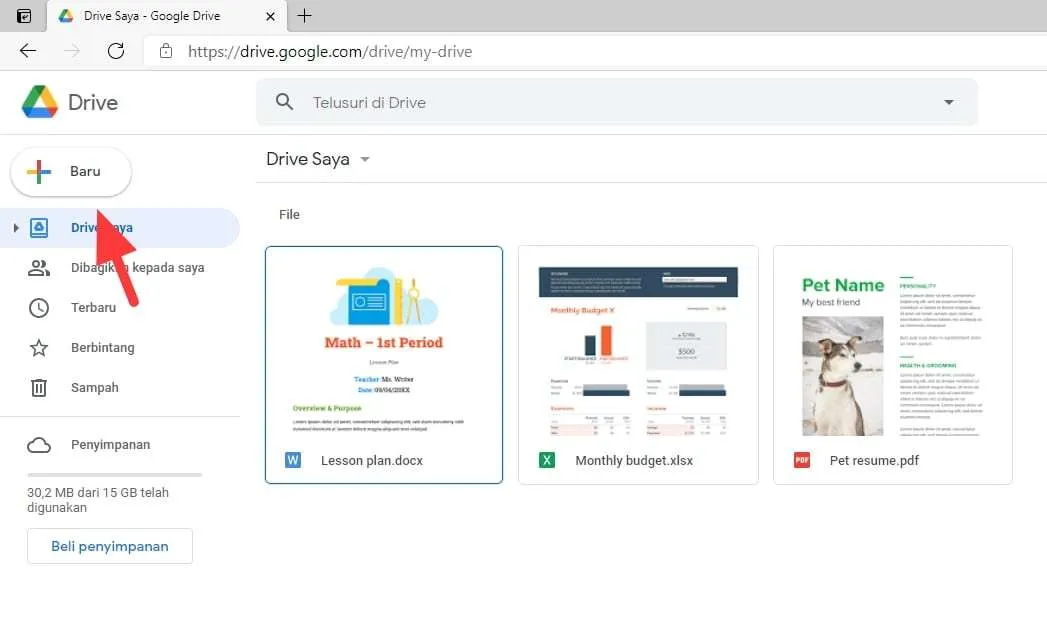
Task: Click the Baru new button
Action: (x=71, y=172)
